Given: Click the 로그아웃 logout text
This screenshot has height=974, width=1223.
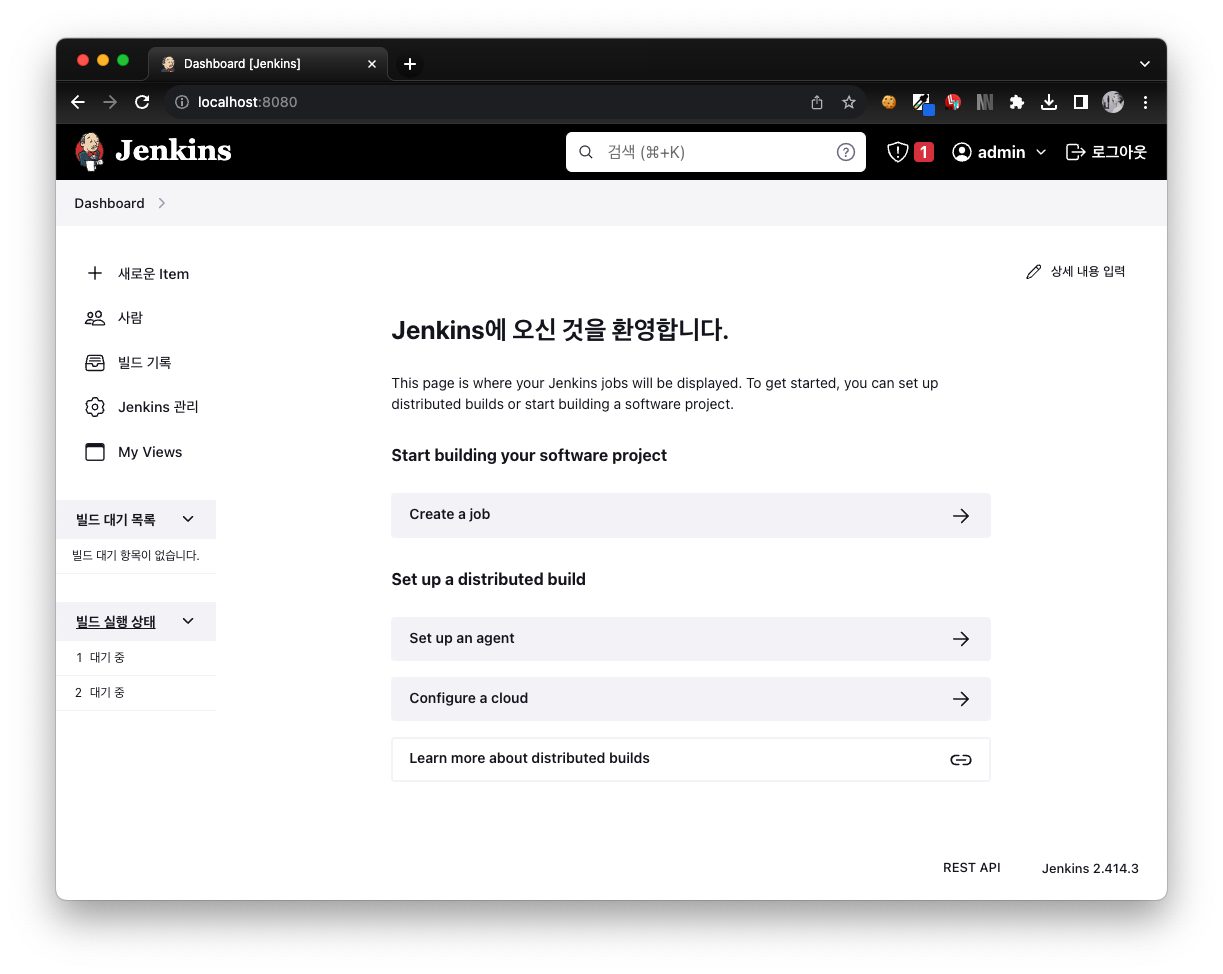Looking at the screenshot, I should point(1119,152).
